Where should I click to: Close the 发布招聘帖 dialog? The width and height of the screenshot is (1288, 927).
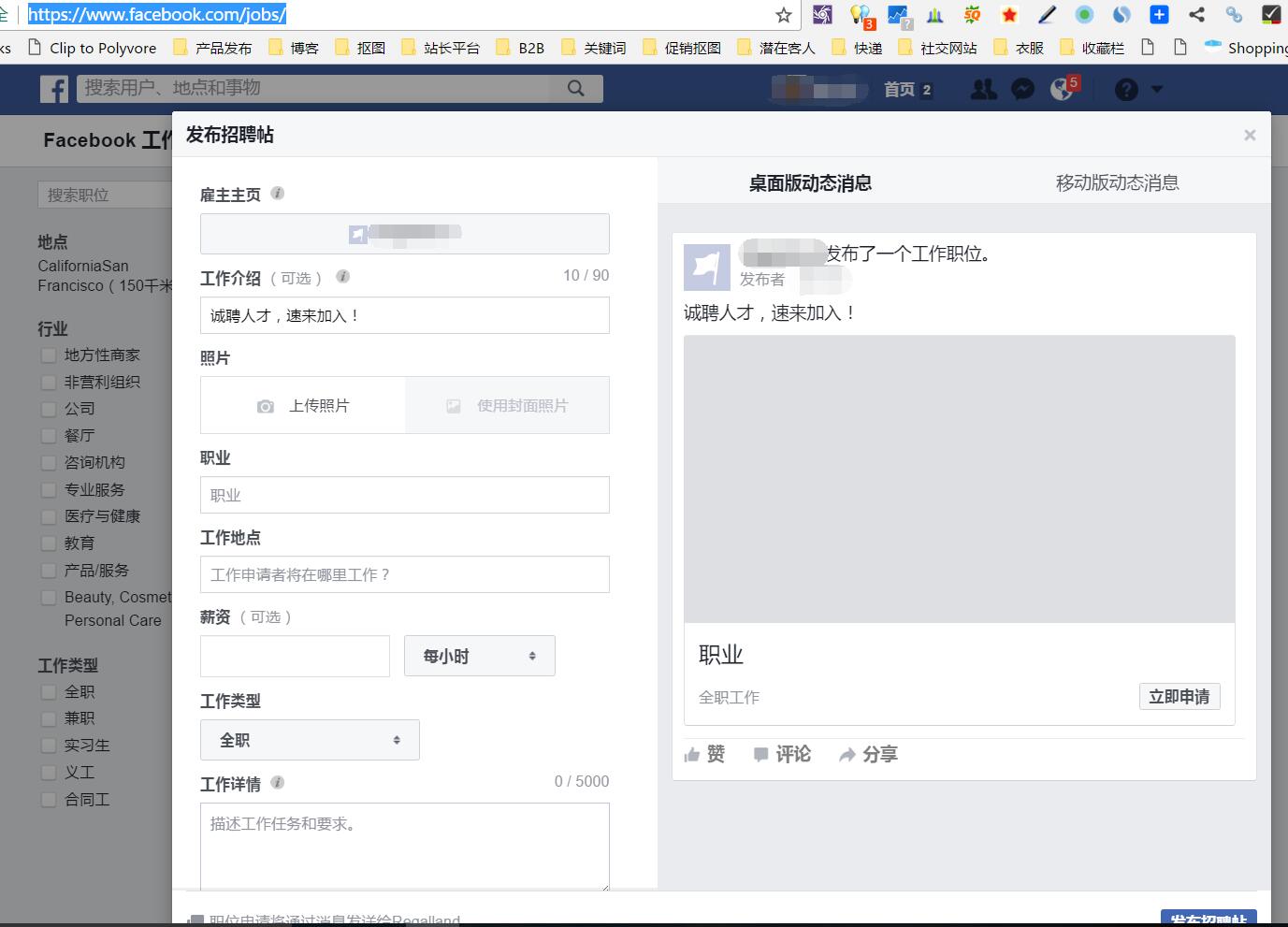pos(1250,135)
